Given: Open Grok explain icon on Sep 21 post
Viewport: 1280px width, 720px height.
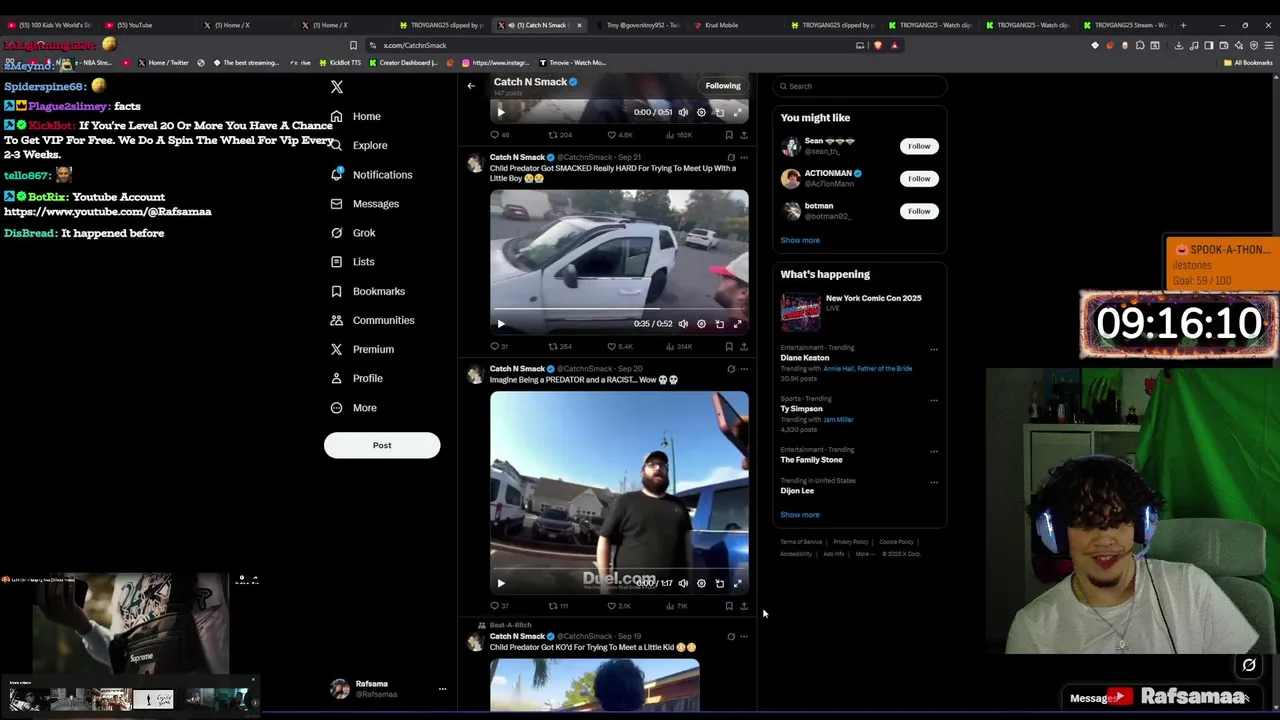Looking at the screenshot, I should 731,157.
